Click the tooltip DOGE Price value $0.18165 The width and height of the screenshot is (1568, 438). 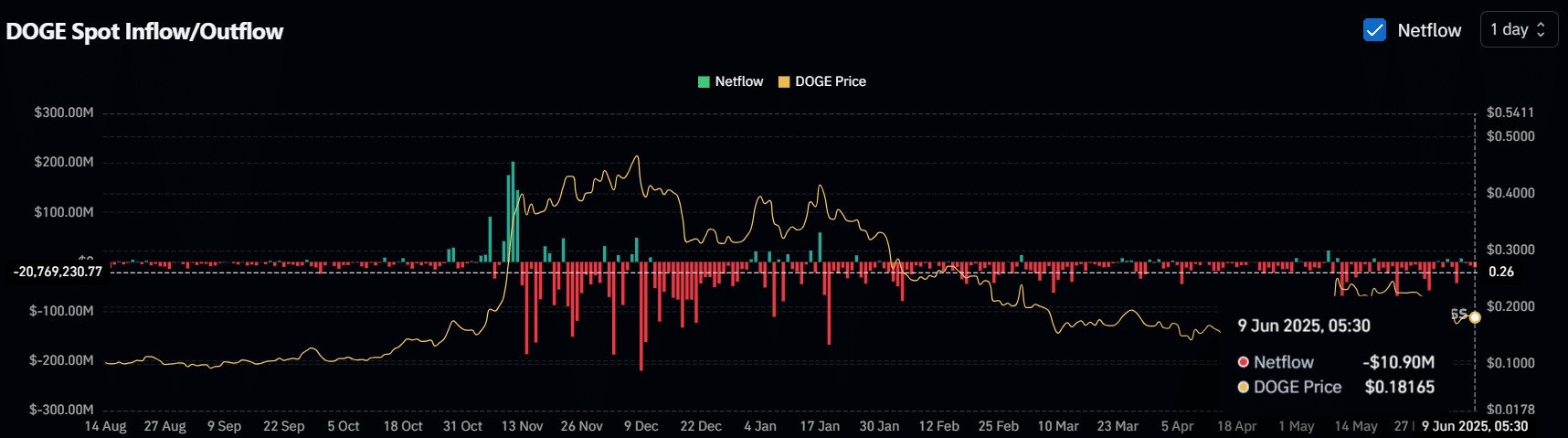point(1400,387)
